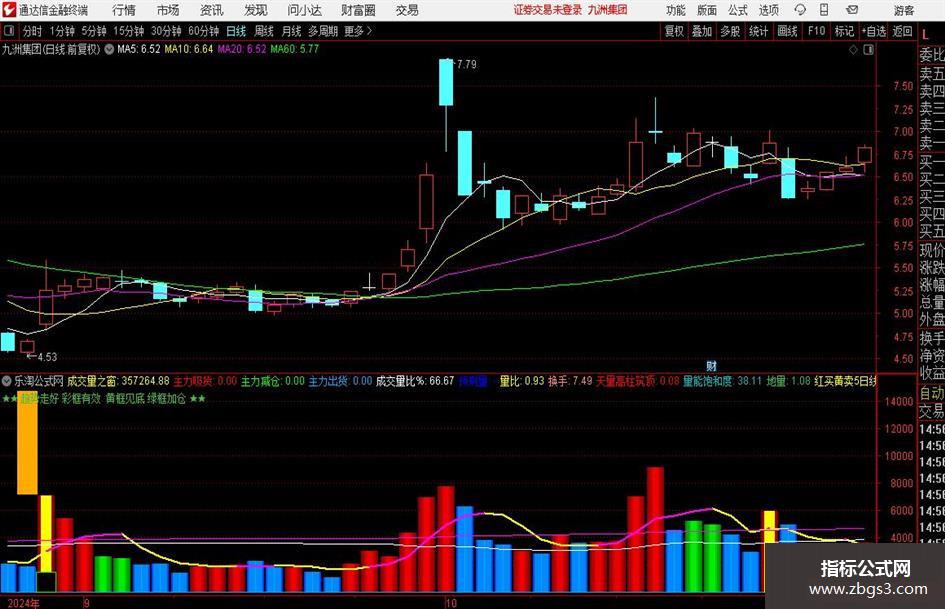Switch to 月线 monthly period

(291, 31)
